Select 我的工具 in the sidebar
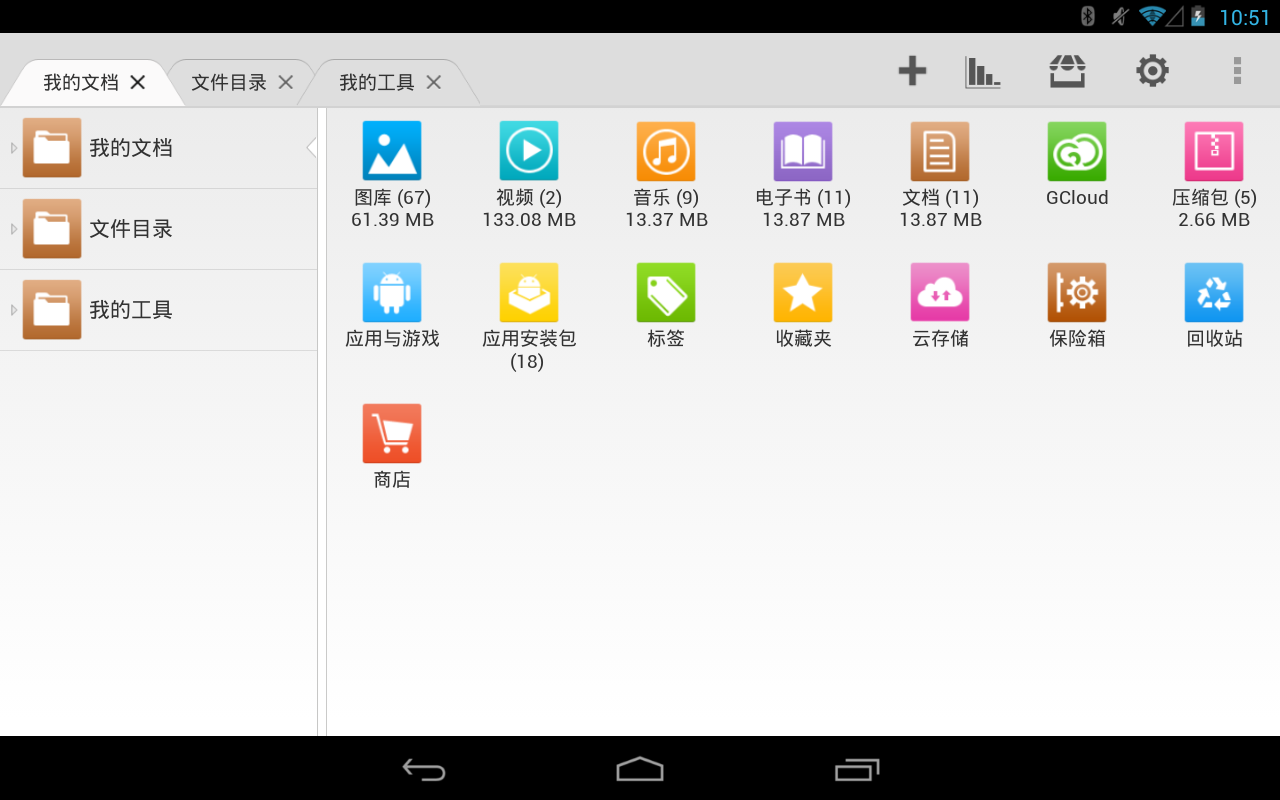The height and width of the screenshot is (800, 1280). [x=159, y=310]
